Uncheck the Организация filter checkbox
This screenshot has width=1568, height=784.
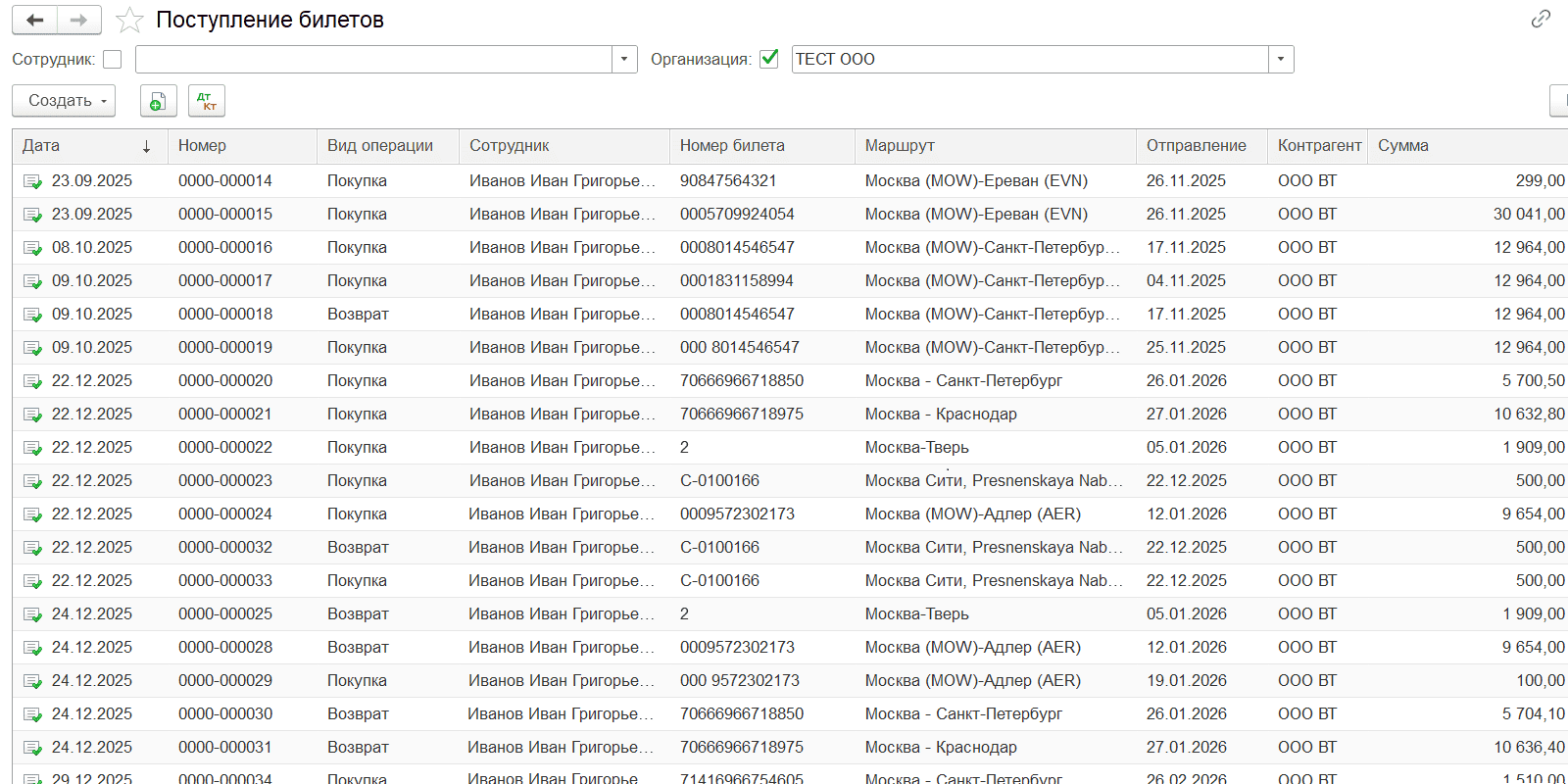pos(769,59)
